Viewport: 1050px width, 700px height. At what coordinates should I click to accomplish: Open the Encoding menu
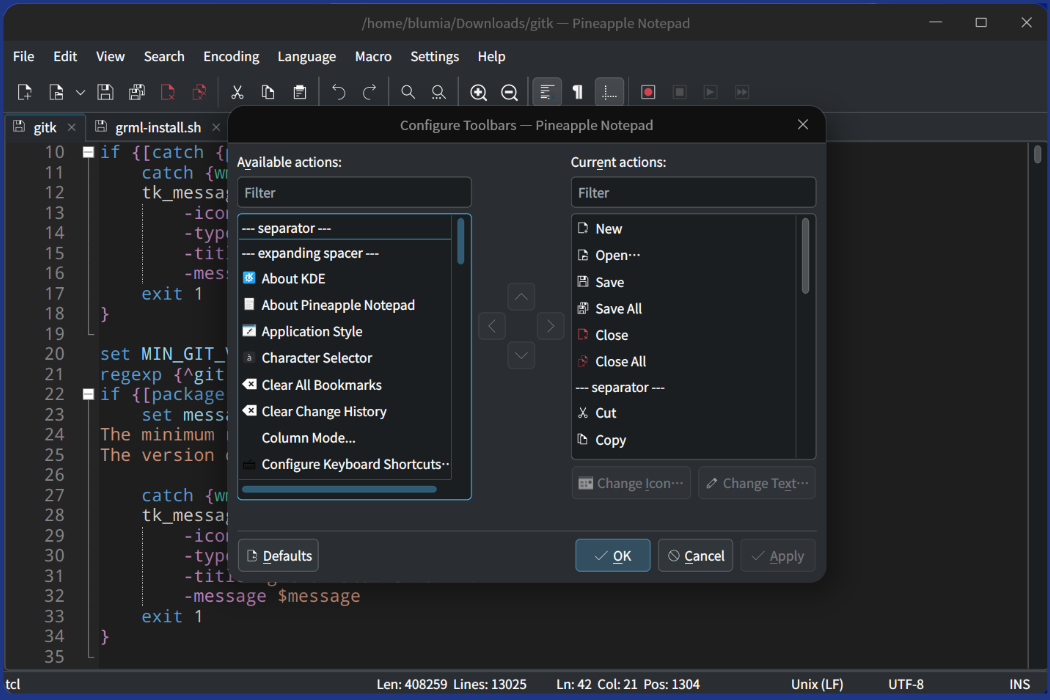(231, 57)
